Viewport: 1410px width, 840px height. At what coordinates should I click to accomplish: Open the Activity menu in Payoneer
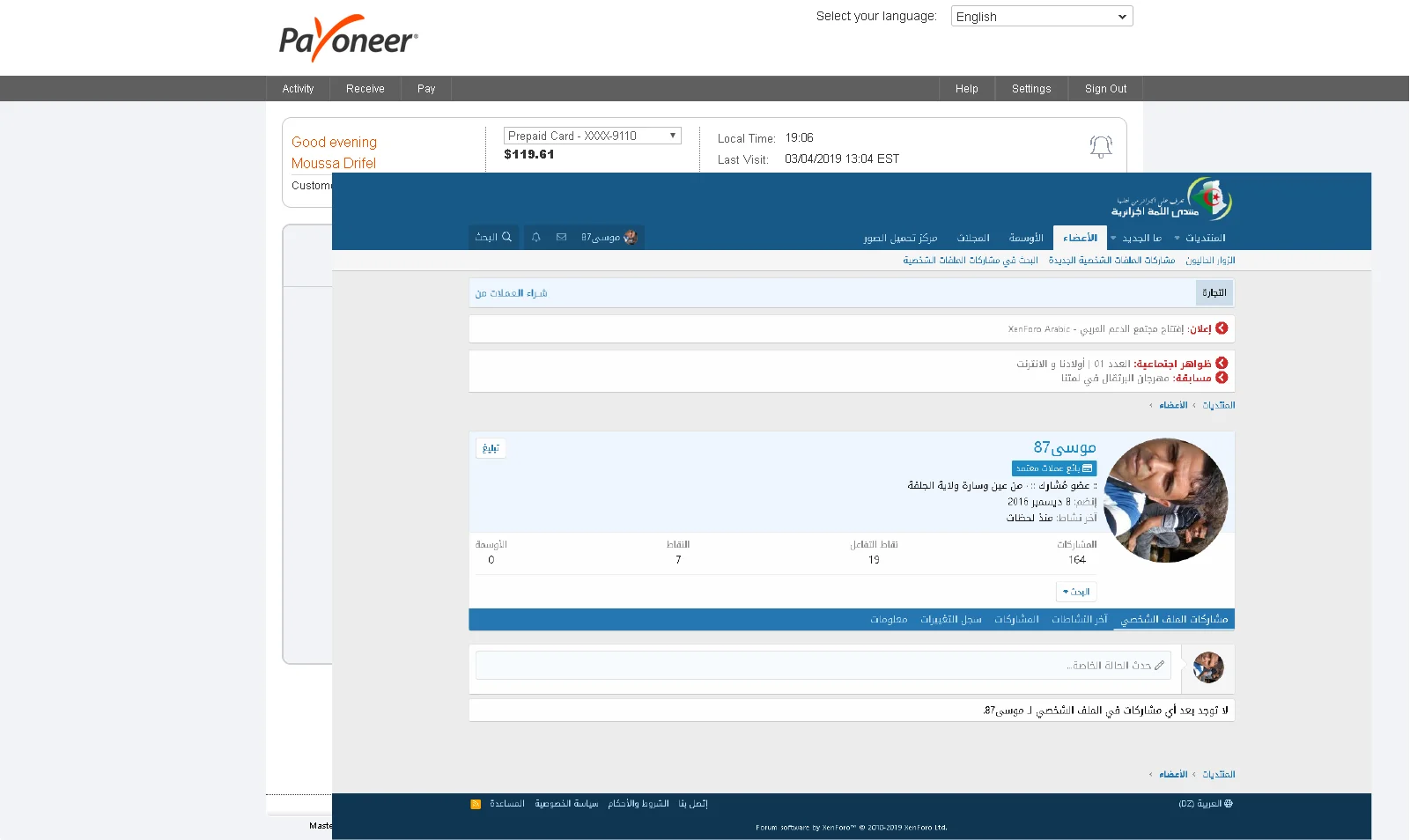(298, 89)
